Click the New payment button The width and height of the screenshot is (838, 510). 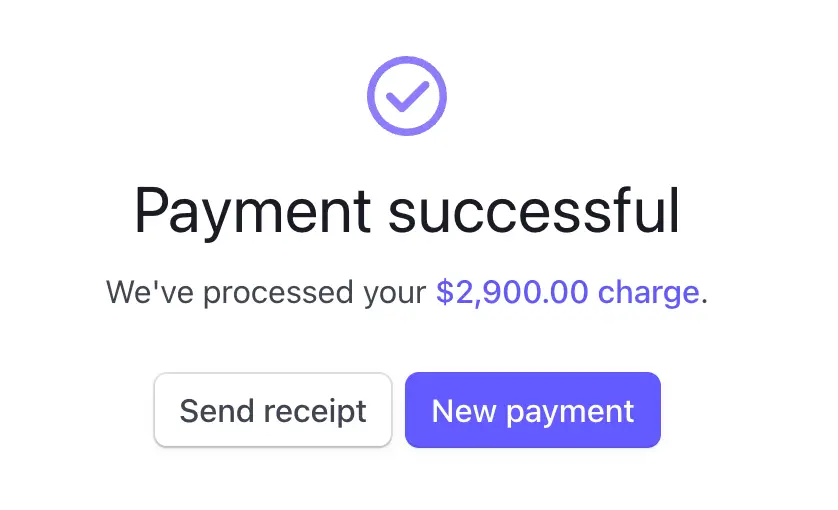(532, 410)
